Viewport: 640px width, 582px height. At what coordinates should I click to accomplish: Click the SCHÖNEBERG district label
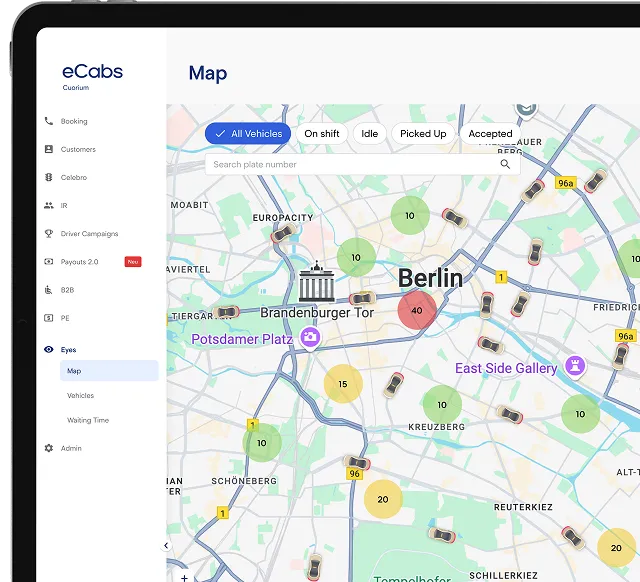point(244,481)
